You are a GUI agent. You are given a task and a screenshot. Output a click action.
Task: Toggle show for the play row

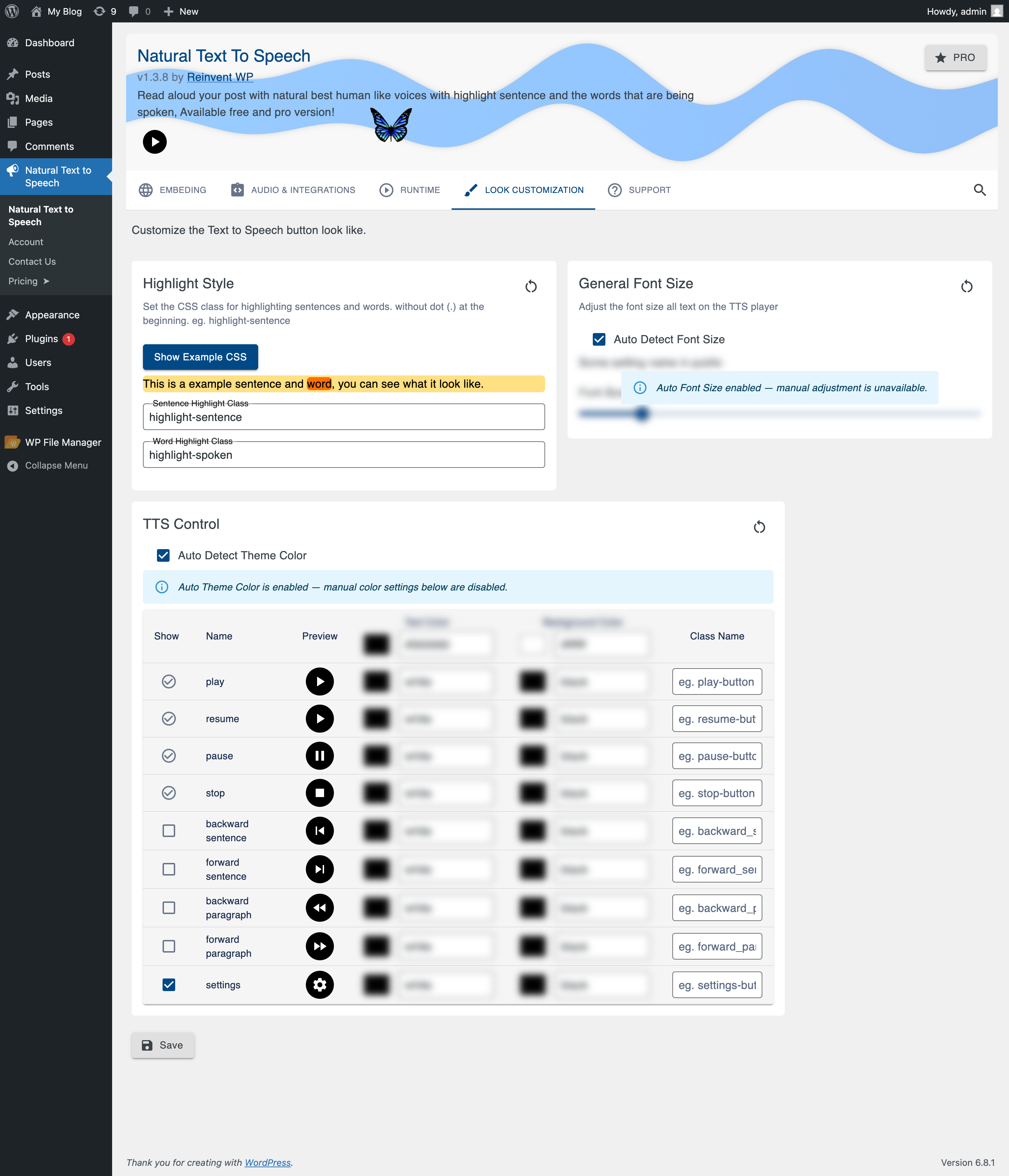coord(169,682)
